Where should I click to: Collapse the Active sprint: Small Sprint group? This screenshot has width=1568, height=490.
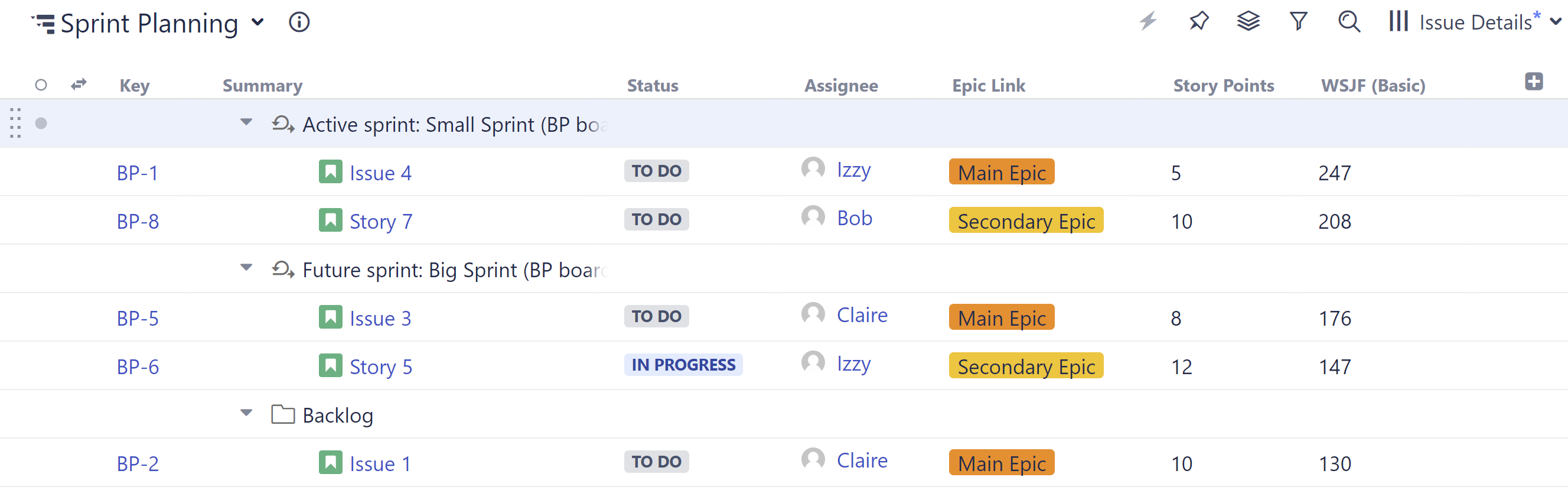click(x=246, y=122)
